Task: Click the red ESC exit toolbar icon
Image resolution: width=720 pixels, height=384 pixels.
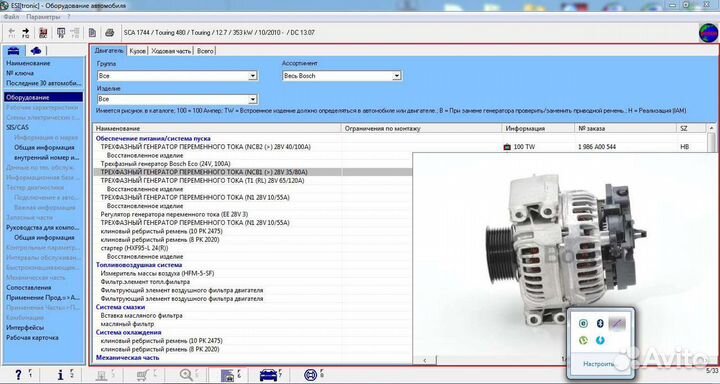Action: coord(43,33)
